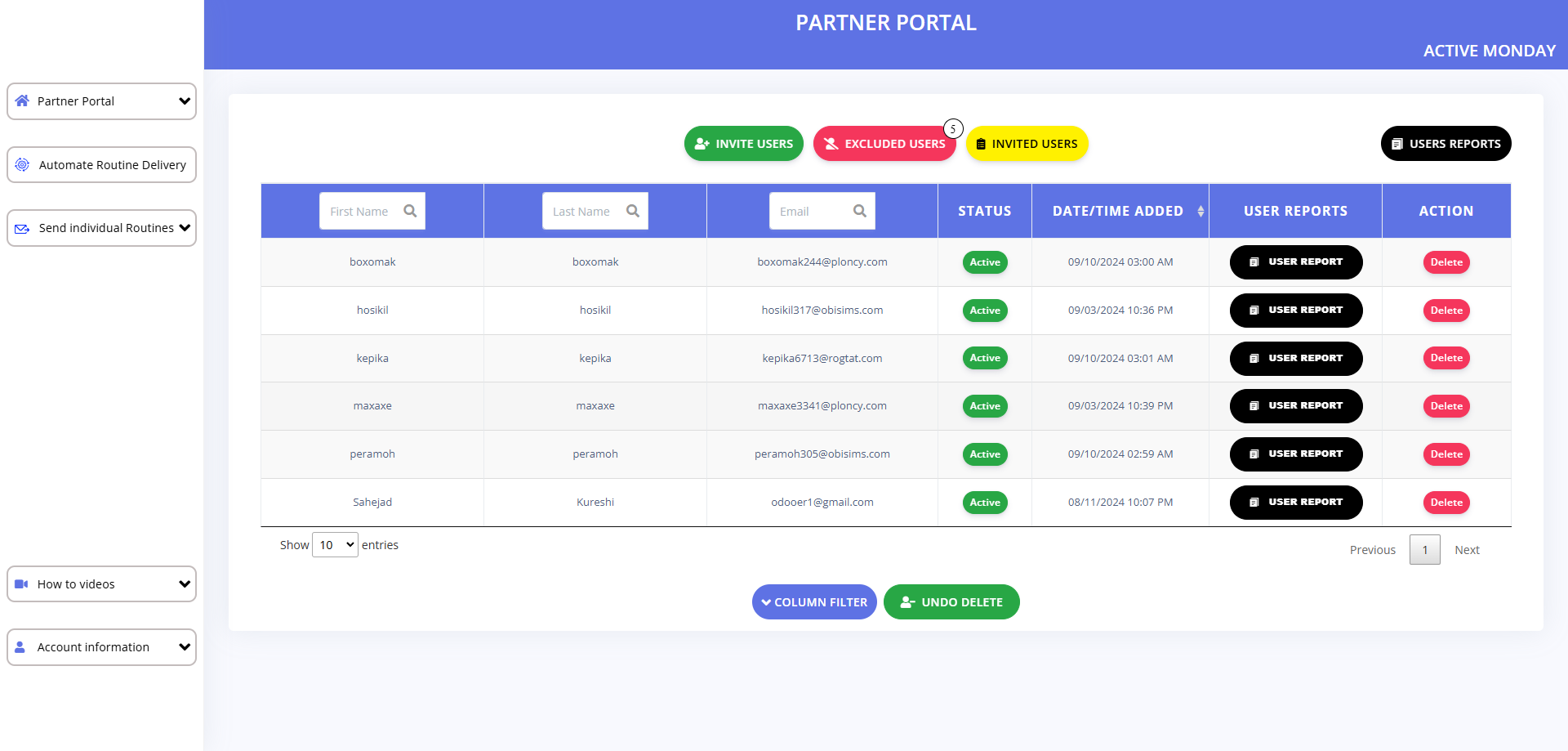Open the How to videos menu

pos(101,583)
